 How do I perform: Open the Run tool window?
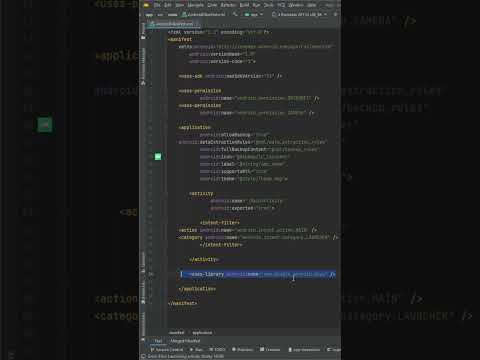point(196,349)
